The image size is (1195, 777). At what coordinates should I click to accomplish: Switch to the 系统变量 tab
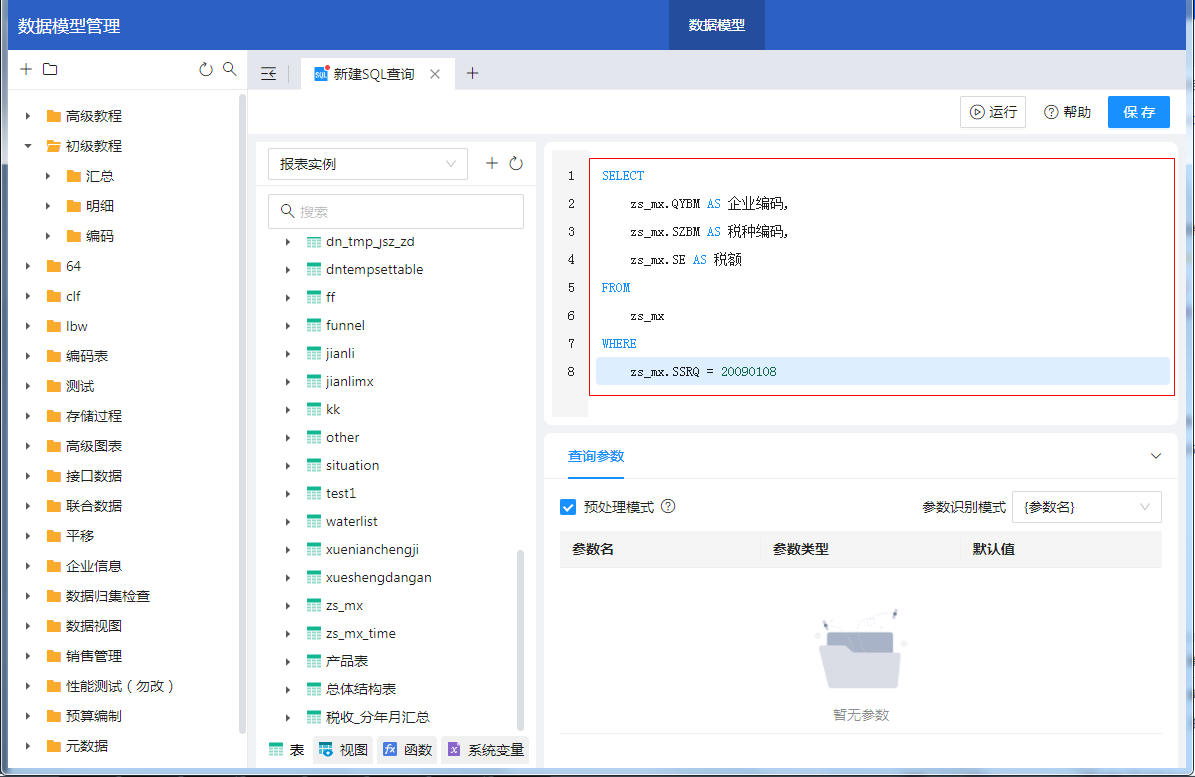[486, 750]
